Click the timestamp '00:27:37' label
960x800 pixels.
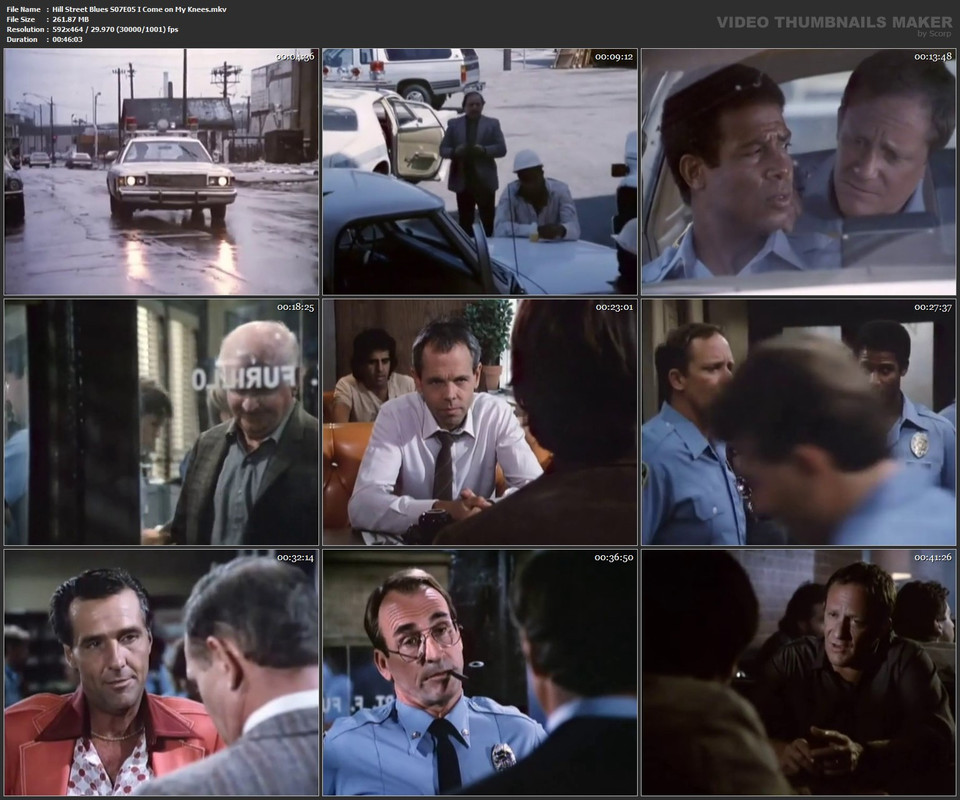click(933, 307)
